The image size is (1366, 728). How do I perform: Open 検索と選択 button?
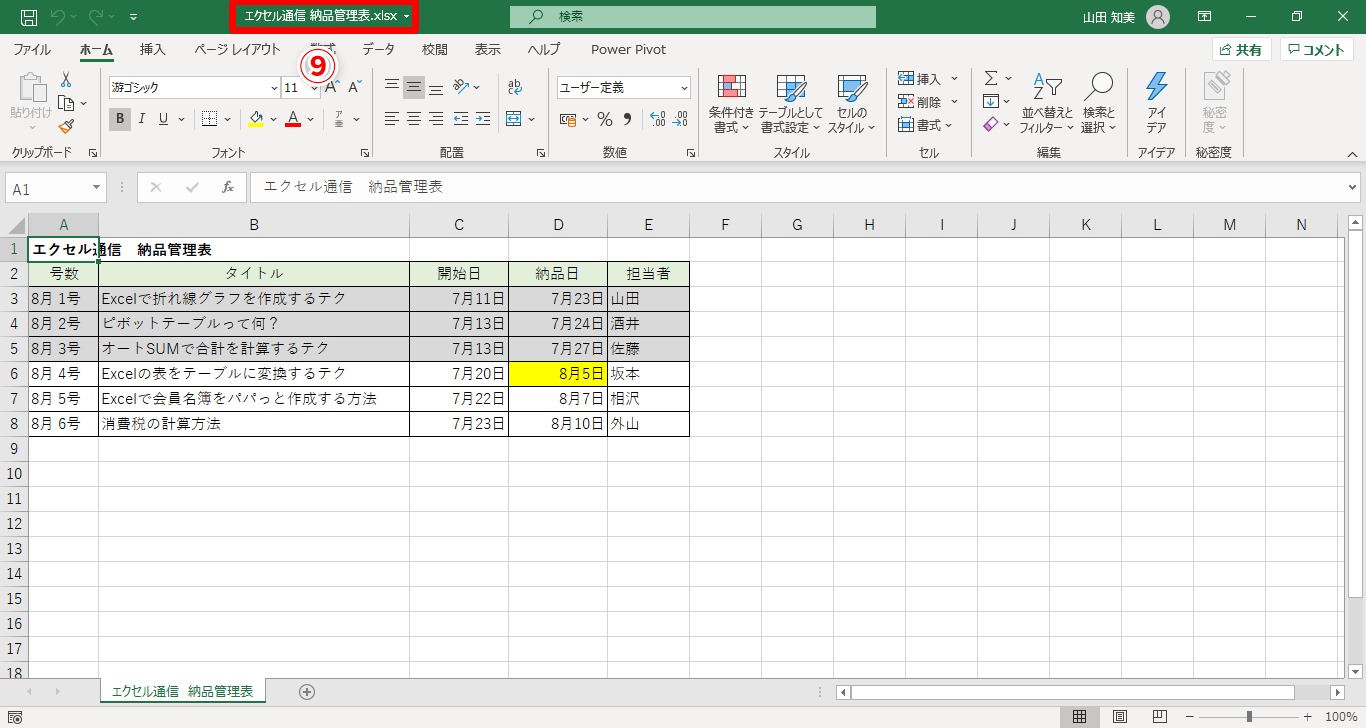click(x=1098, y=102)
